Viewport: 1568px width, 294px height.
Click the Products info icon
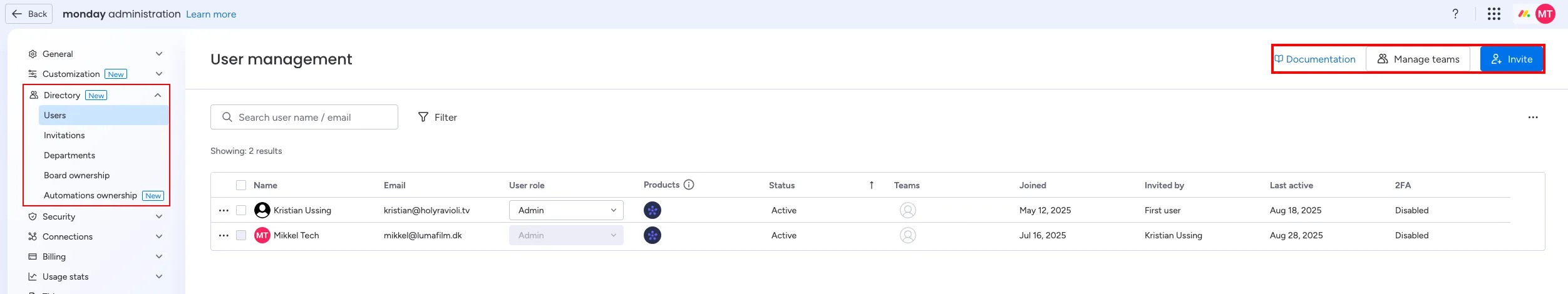pos(689,185)
